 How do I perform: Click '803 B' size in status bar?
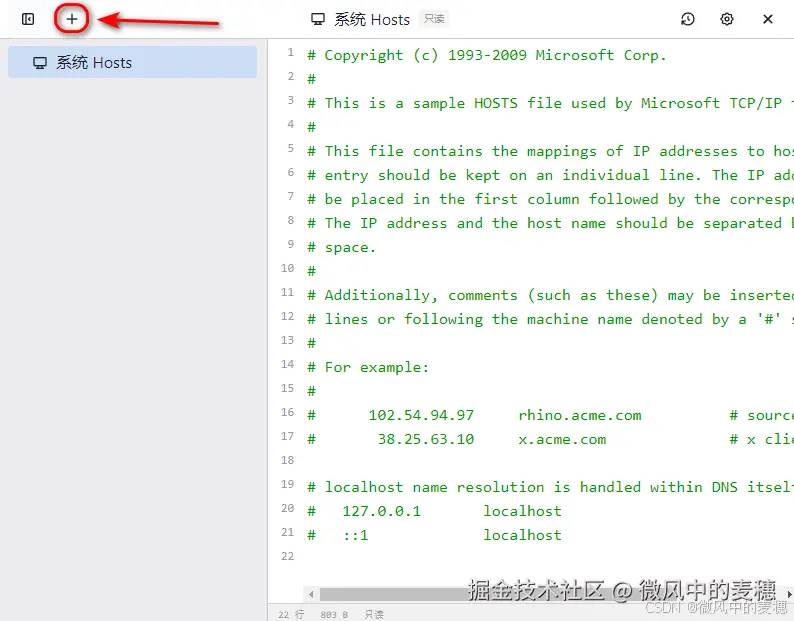[334, 614]
